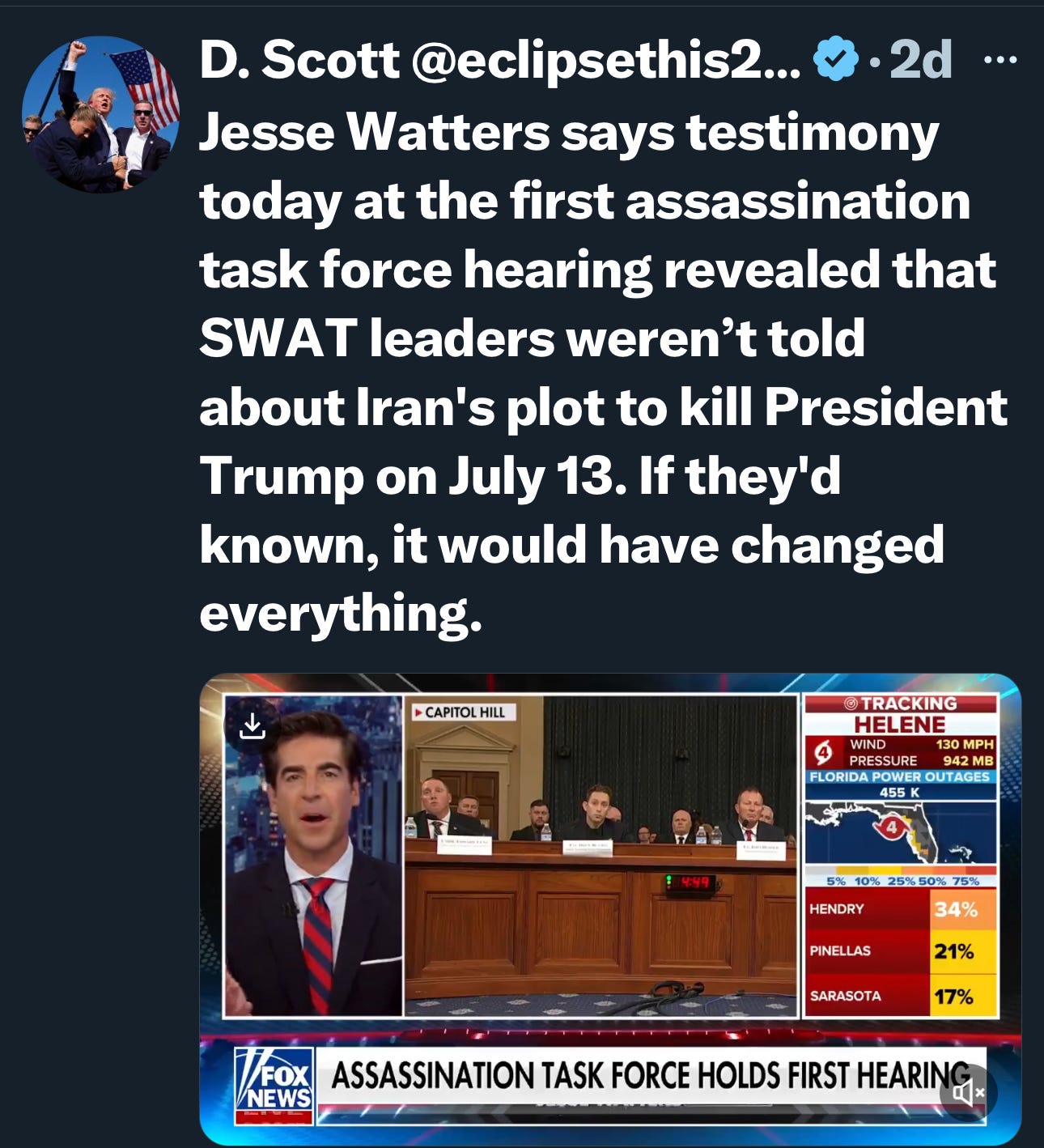Image resolution: width=1044 pixels, height=1148 pixels.
Task: Click the power outage percentage color scale
Action: point(902,881)
